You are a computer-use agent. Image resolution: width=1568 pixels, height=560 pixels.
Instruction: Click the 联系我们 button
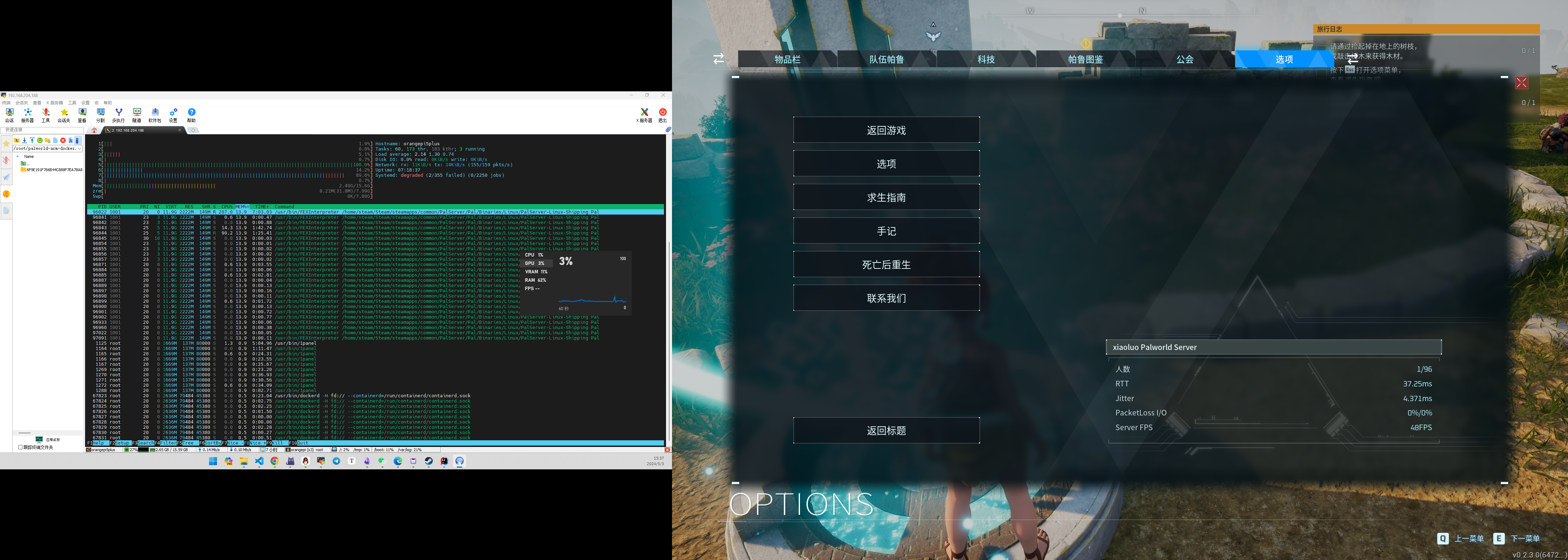coord(886,298)
